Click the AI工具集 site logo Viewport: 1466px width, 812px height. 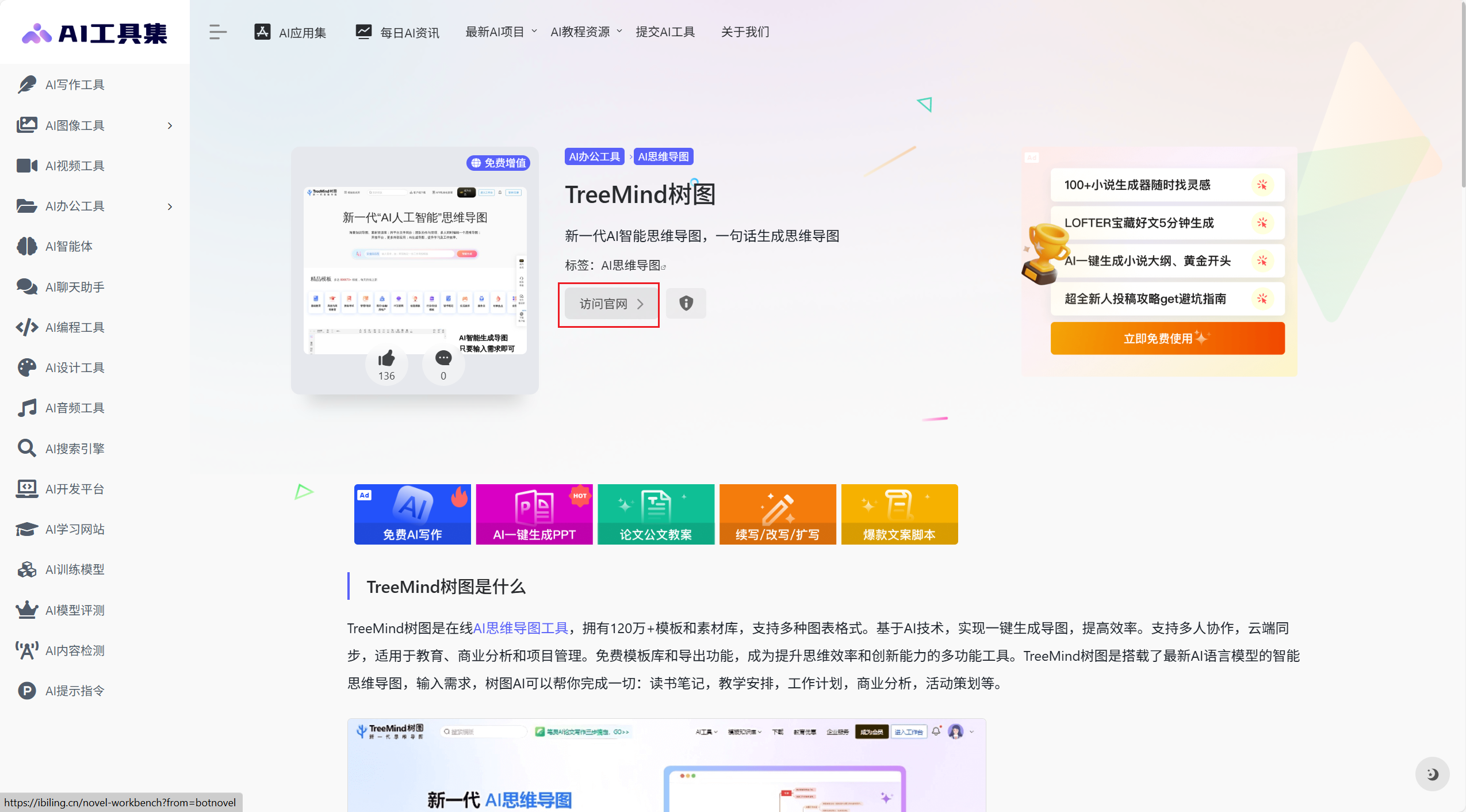pyautogui.click(x=95, y=33)
